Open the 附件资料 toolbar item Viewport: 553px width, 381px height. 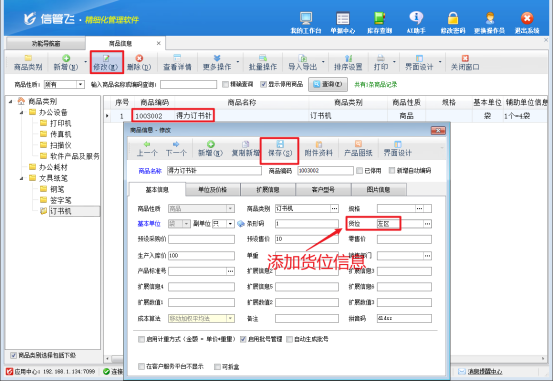click(x=318, y=149)
